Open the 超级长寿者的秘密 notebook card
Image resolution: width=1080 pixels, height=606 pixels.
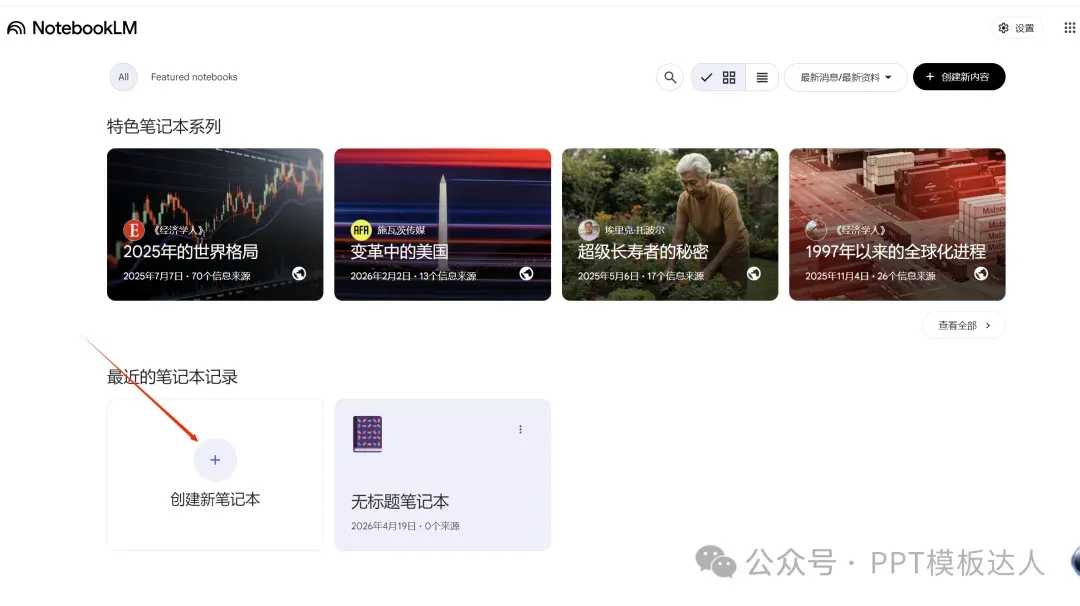(x=669, y=224)
